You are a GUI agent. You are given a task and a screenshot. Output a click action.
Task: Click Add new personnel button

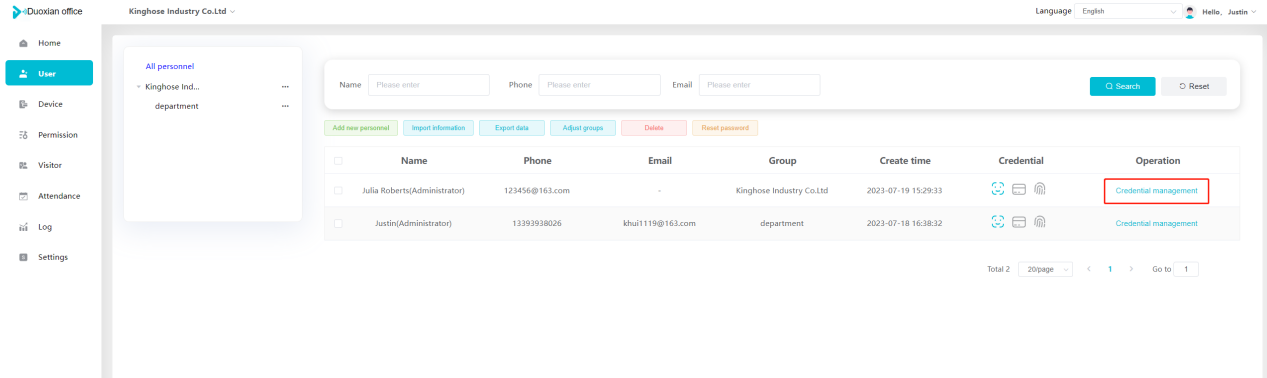point(361,128)
